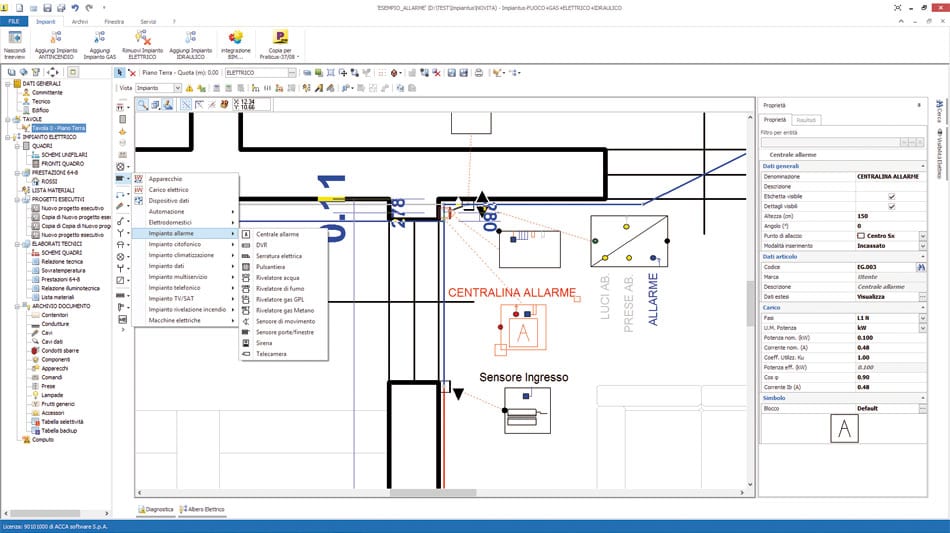Click the red X delete icon beside pointer
950x533 pixels.
click(132, 73)
